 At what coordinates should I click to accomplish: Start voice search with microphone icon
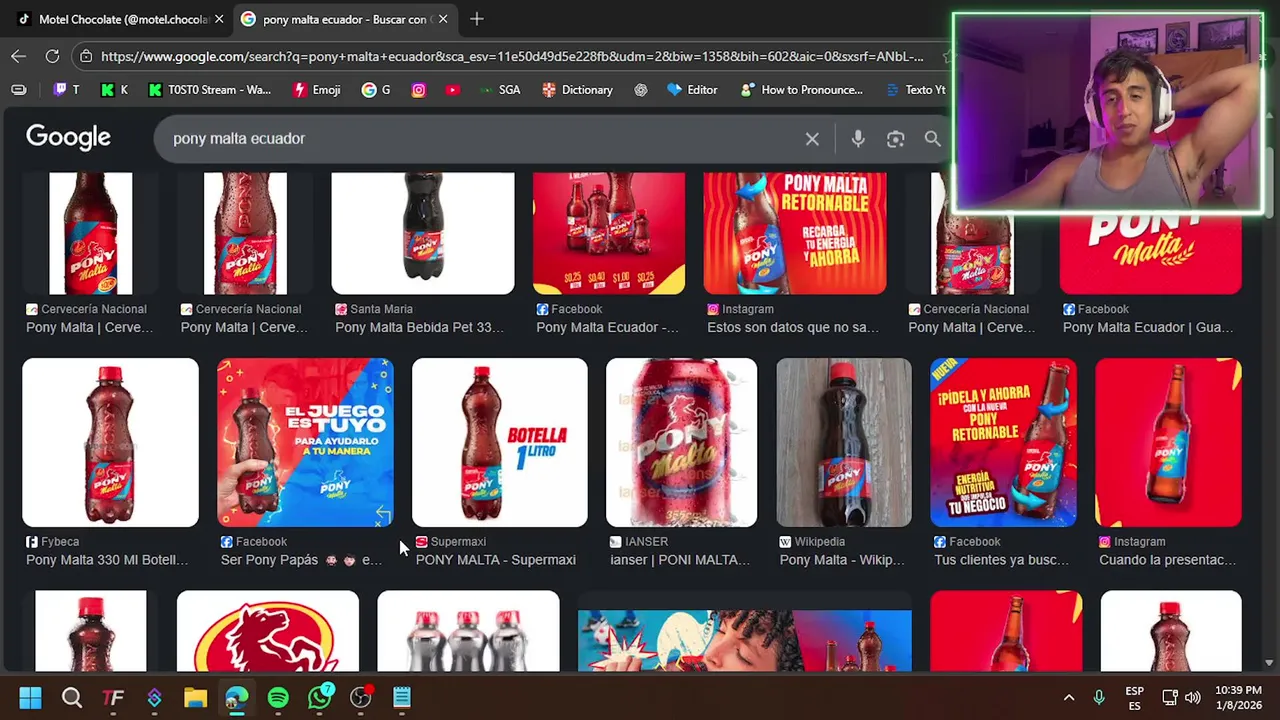858,139
